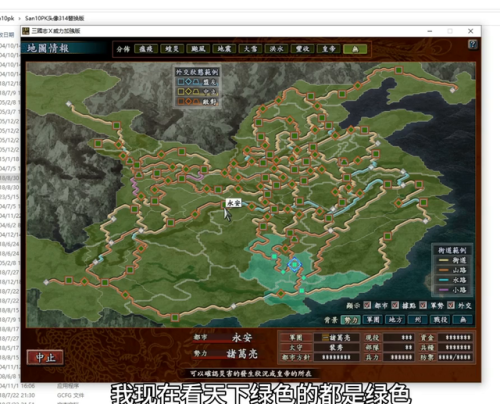Viewport: 500px width, 404px height.
Task: Set background to 地方
Action: [x=395, y=320]
